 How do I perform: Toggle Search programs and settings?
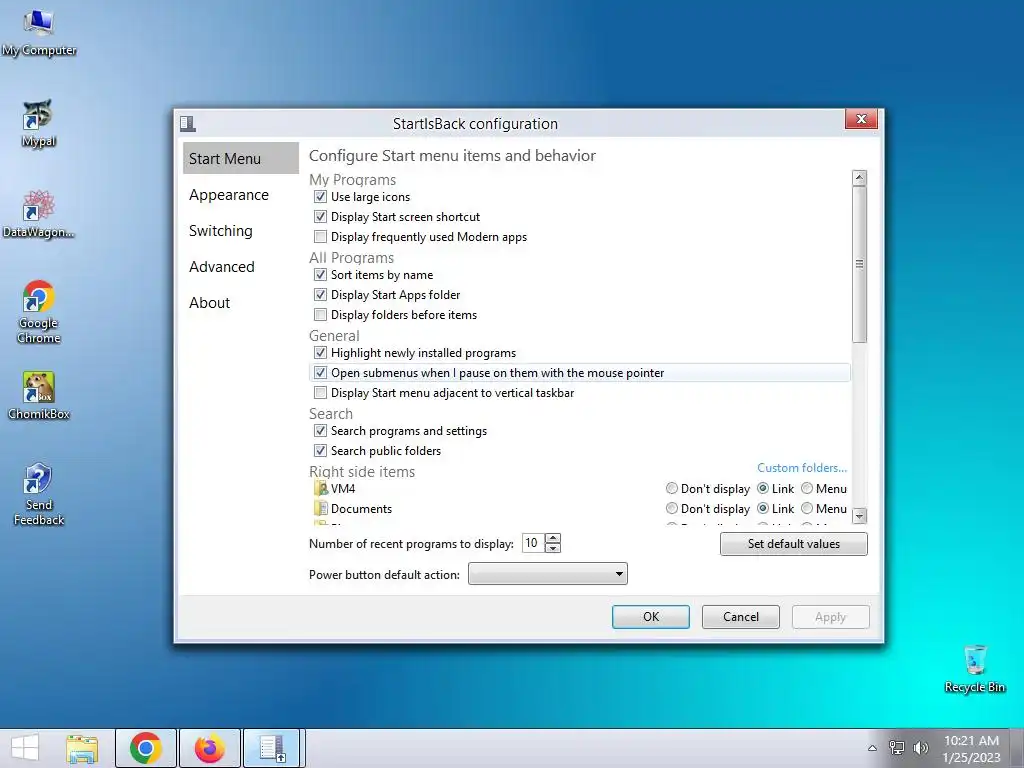pyautogui.click(x=320, y=431)
